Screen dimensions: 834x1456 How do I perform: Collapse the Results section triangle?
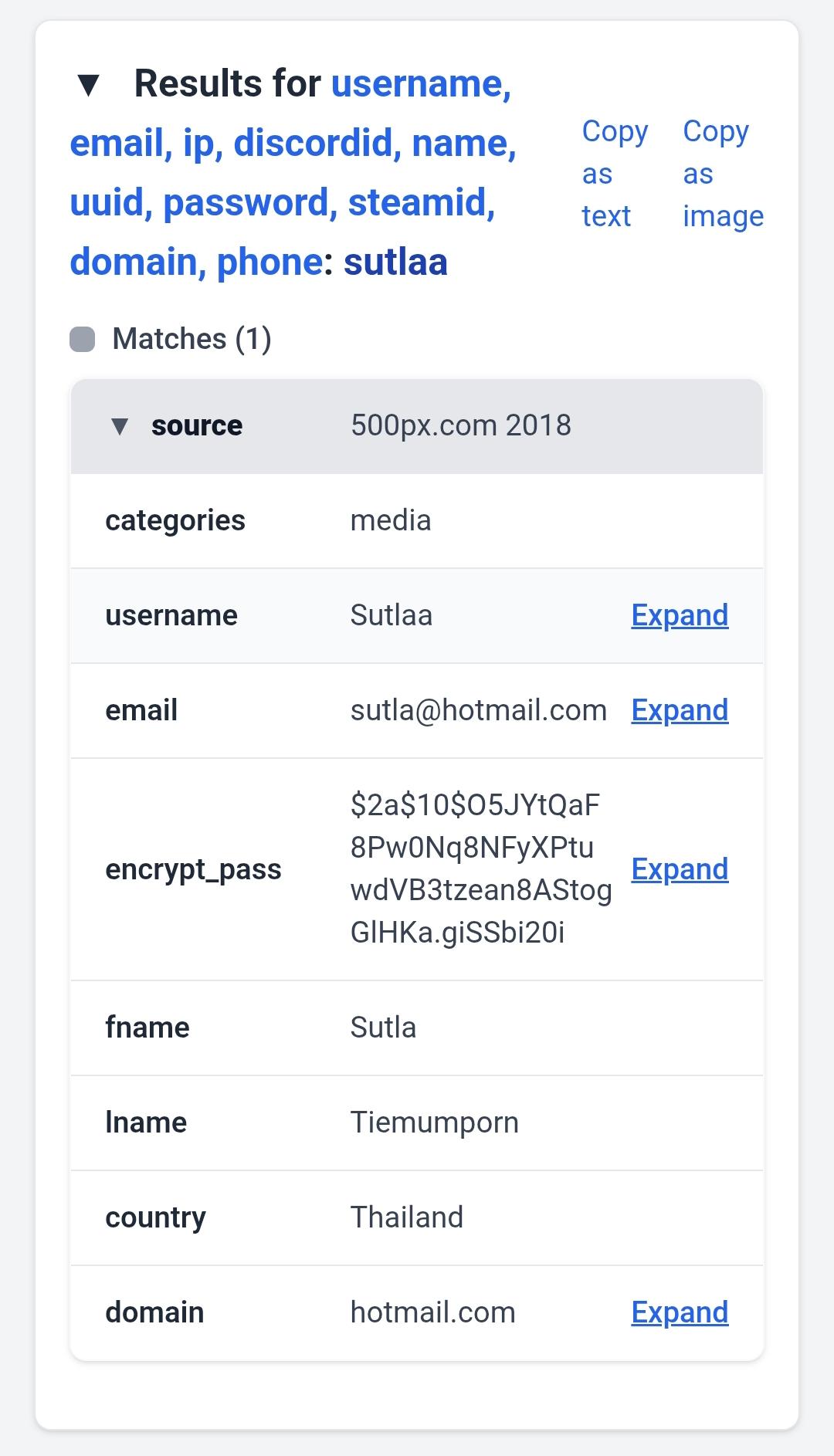pyautogui.click(x=89, y=85)
